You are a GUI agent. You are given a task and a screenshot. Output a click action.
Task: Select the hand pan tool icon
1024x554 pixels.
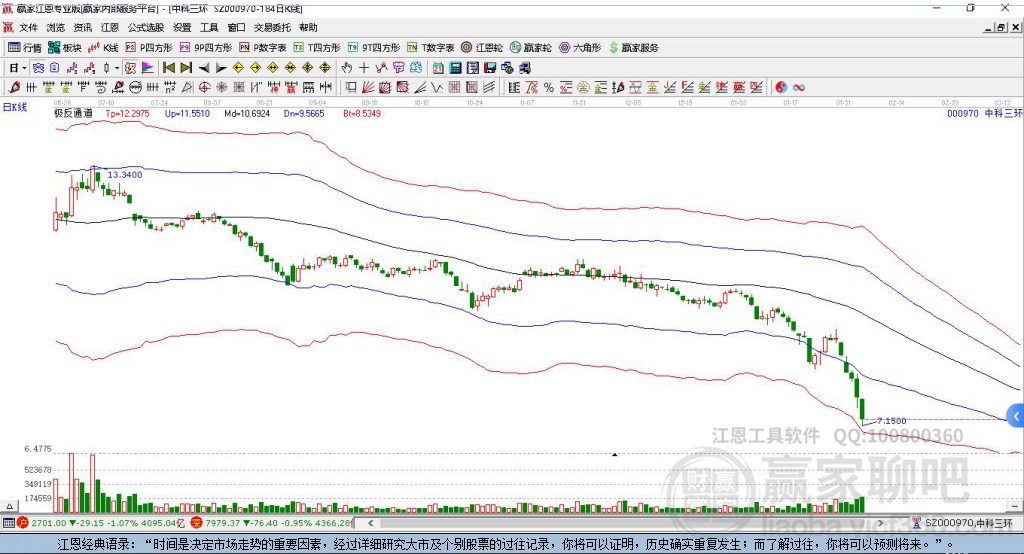click(347, 68)
